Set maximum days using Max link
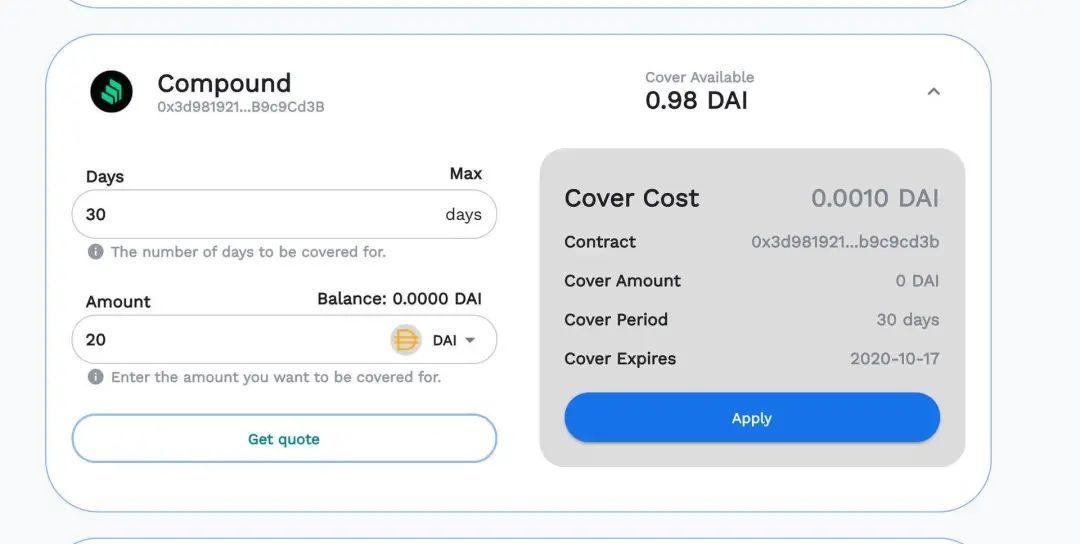 point(466,174)
